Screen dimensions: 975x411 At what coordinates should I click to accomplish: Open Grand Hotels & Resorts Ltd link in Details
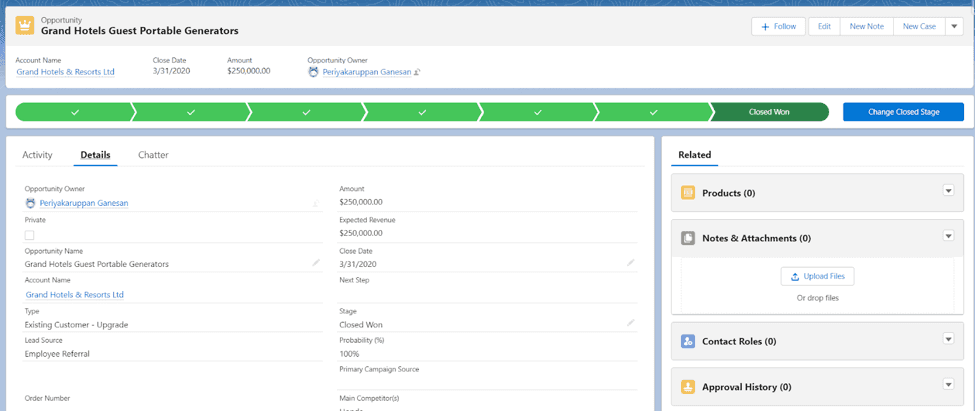(x=75, y=294)
